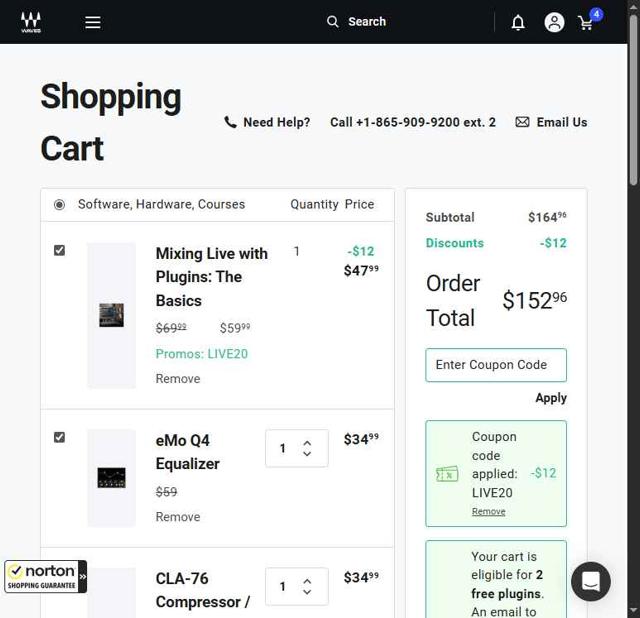
Task: Open Mixing Live with Plugins product thumbnail
Action: point(111,315)
